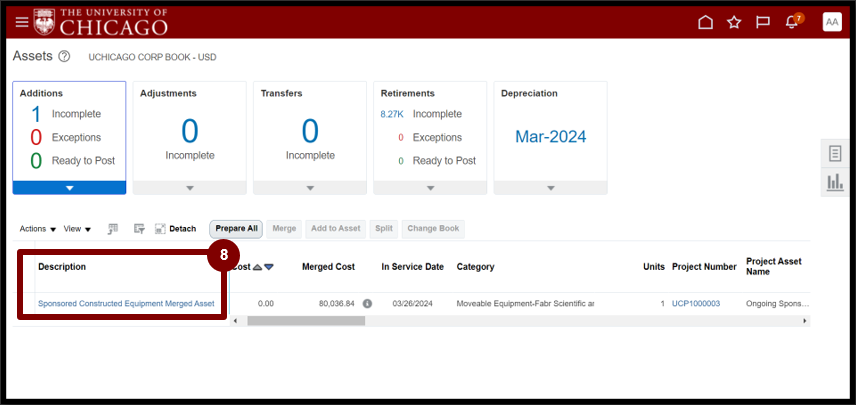Expand the Depreciation infotile arrow
The width and height of the screenshot is (856, 405).
(x=550, y=188)
